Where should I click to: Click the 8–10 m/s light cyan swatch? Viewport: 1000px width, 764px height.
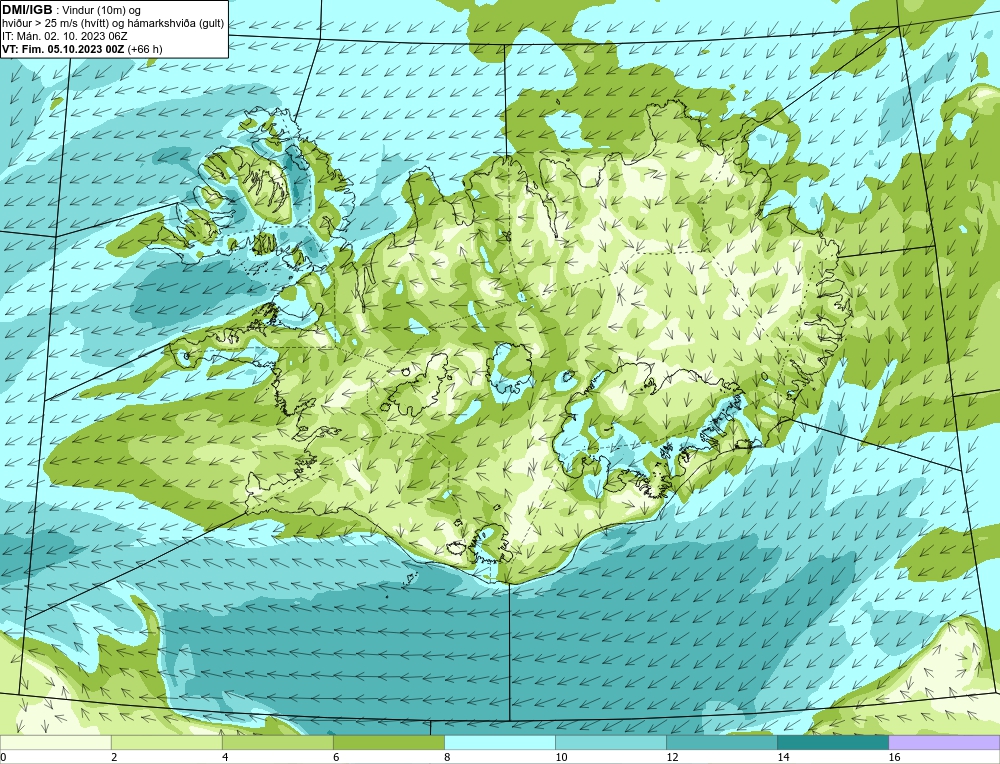click(499, 742)
